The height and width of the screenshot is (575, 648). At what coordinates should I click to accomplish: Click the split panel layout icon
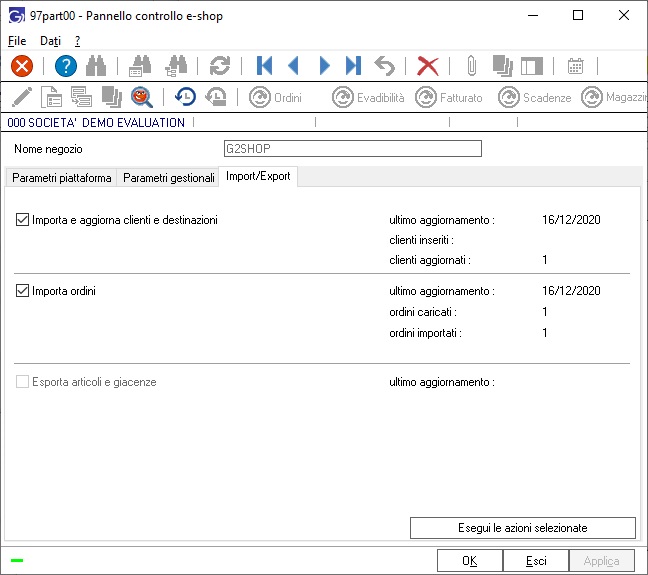[x=532, y=66]
